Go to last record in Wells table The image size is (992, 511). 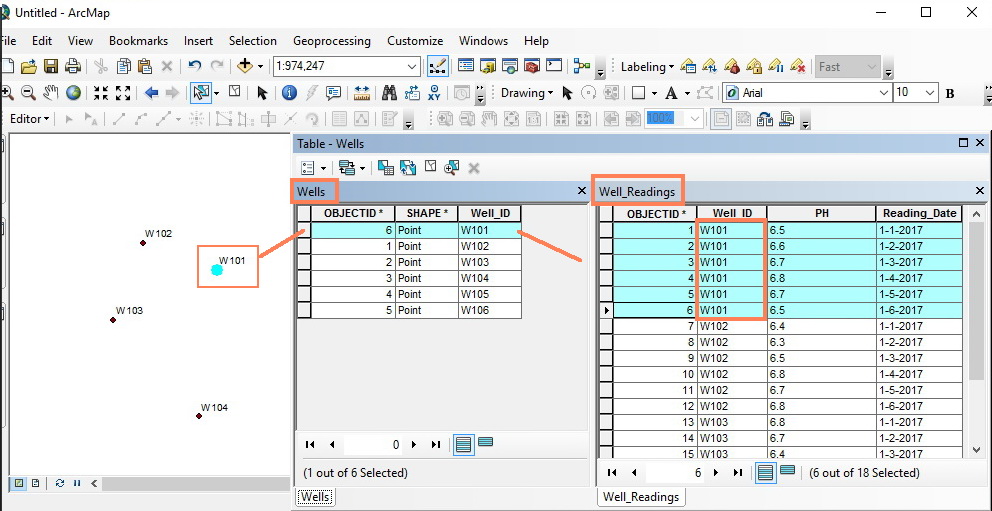(x=435, y=445)
